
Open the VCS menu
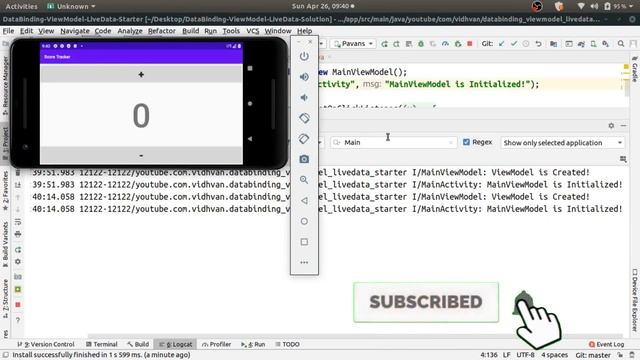(253, 31)
